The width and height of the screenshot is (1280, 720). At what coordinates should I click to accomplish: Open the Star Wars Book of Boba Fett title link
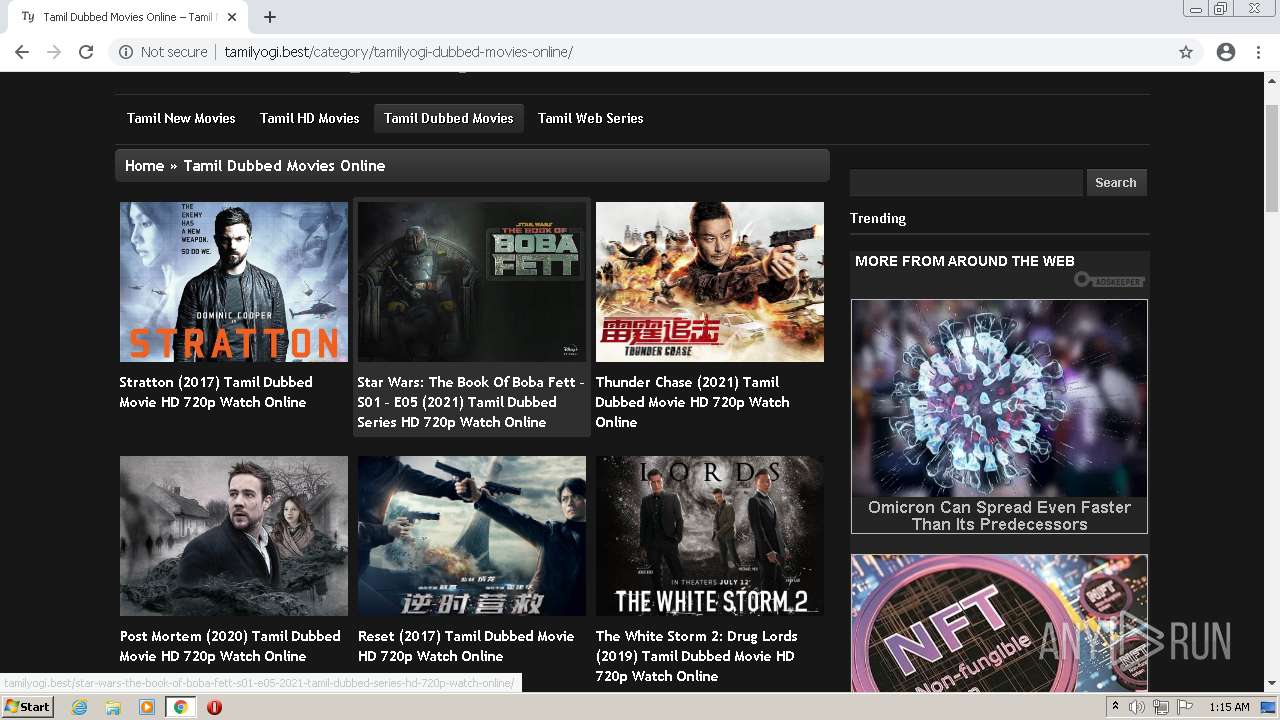tap(471, 402)
